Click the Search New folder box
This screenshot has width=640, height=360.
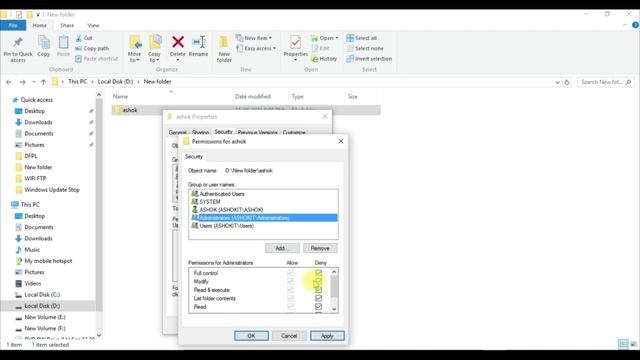click(605, 82)
